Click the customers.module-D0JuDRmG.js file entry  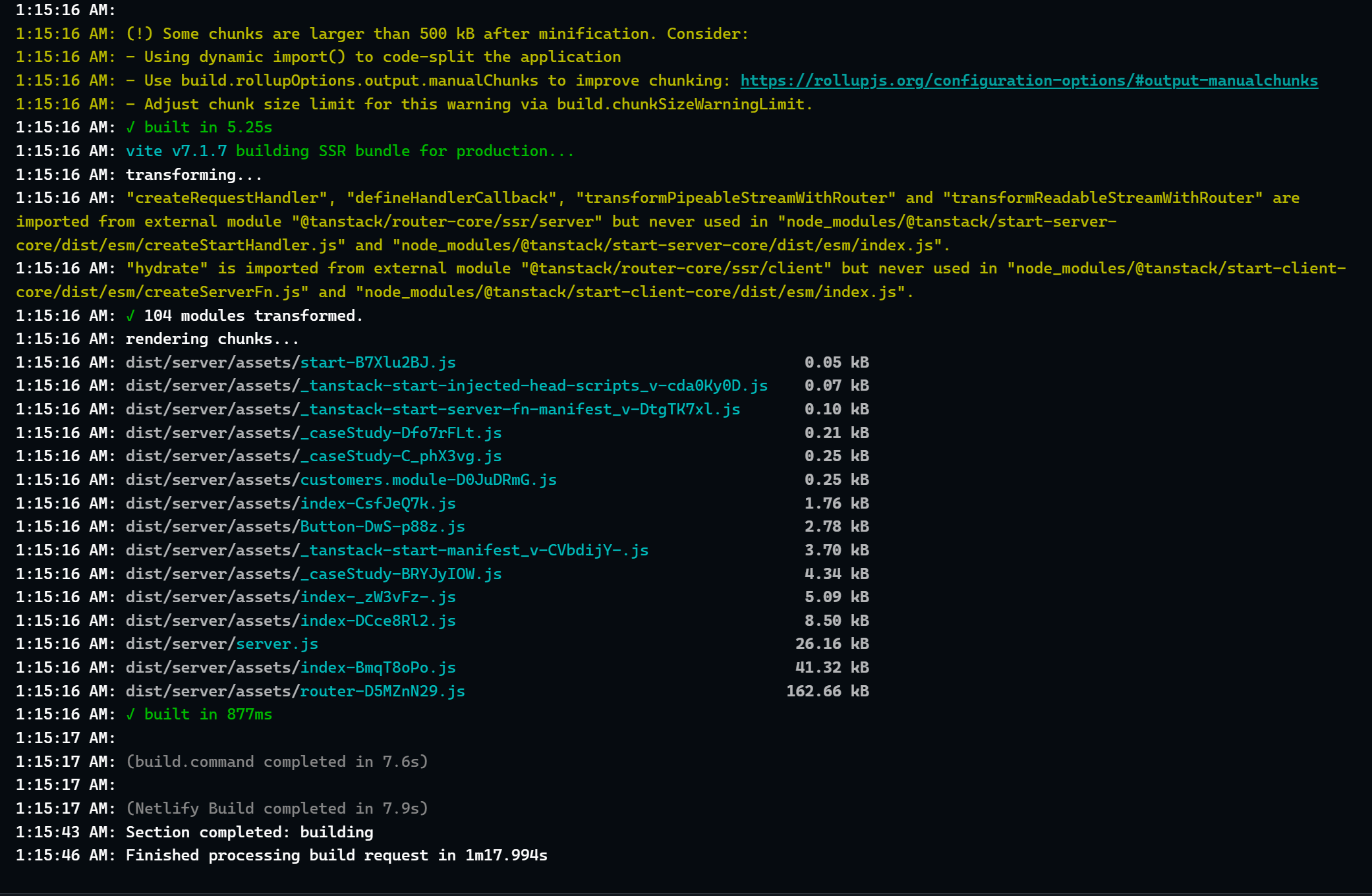coord(428,480)
